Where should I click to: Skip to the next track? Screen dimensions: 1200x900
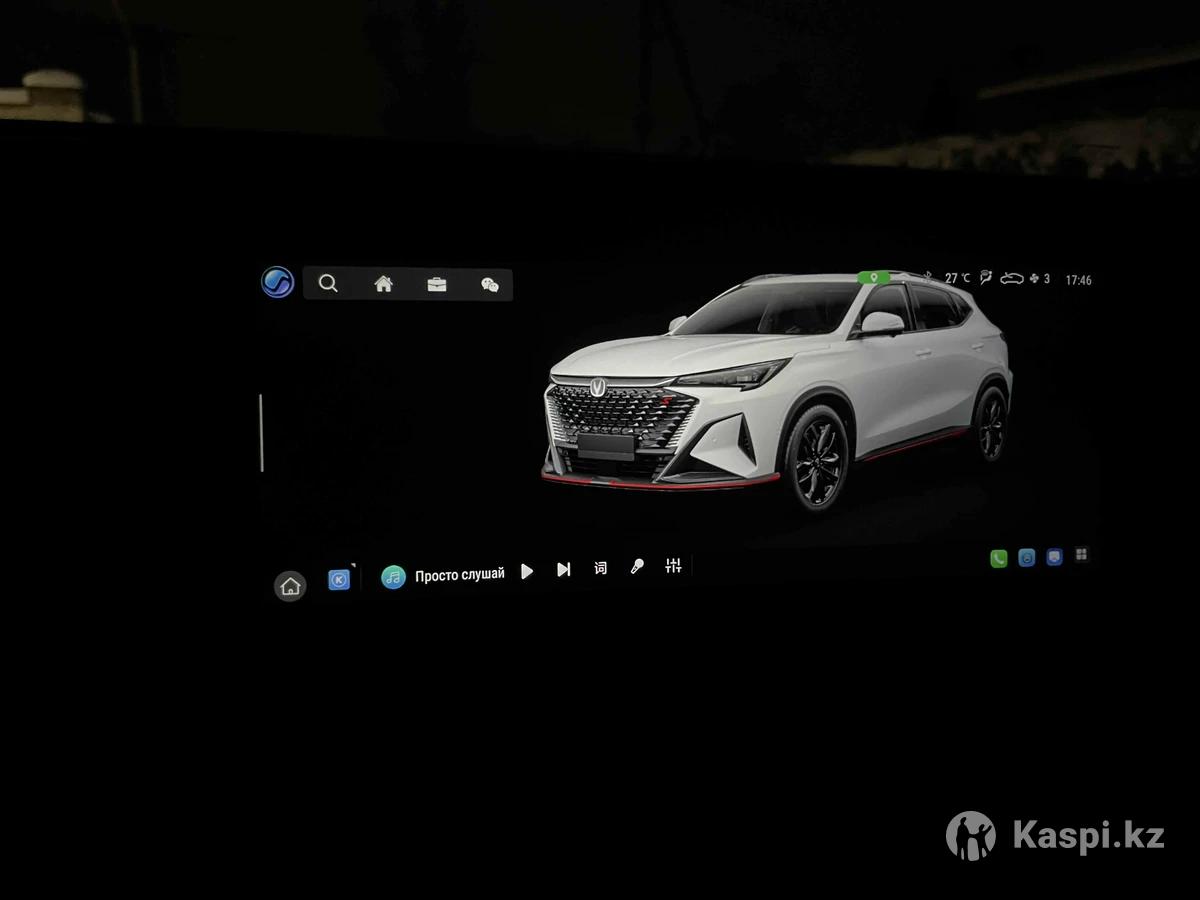point(564,570)
